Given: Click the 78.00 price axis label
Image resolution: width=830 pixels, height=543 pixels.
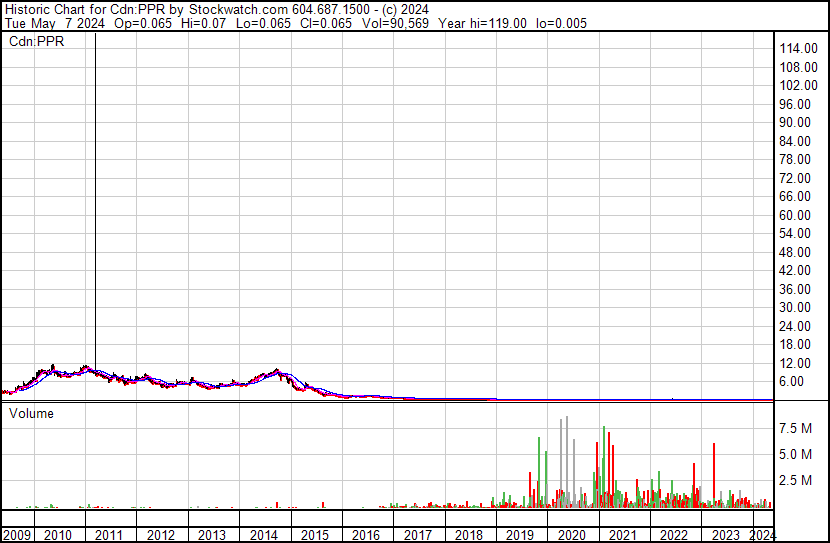Looking at the screenshot, I should 795,159.
